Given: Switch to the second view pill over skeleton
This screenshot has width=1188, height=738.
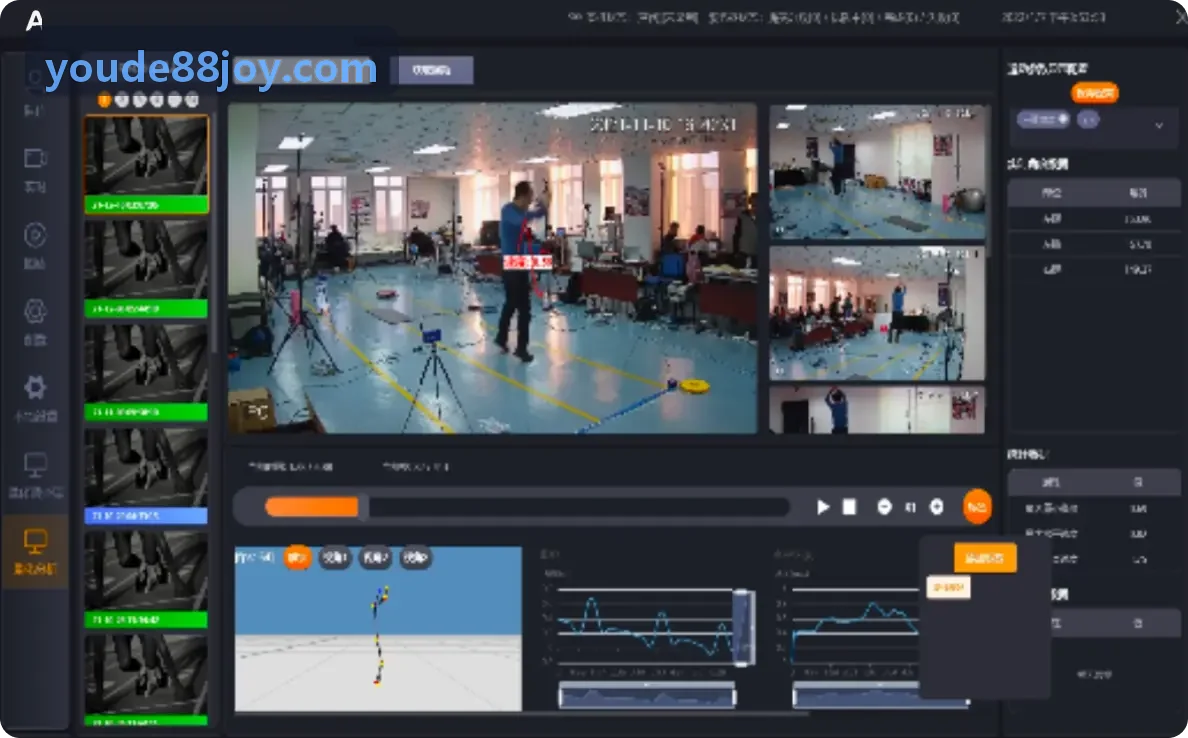Looking at the screenshot, I should [x=335, y=558].
